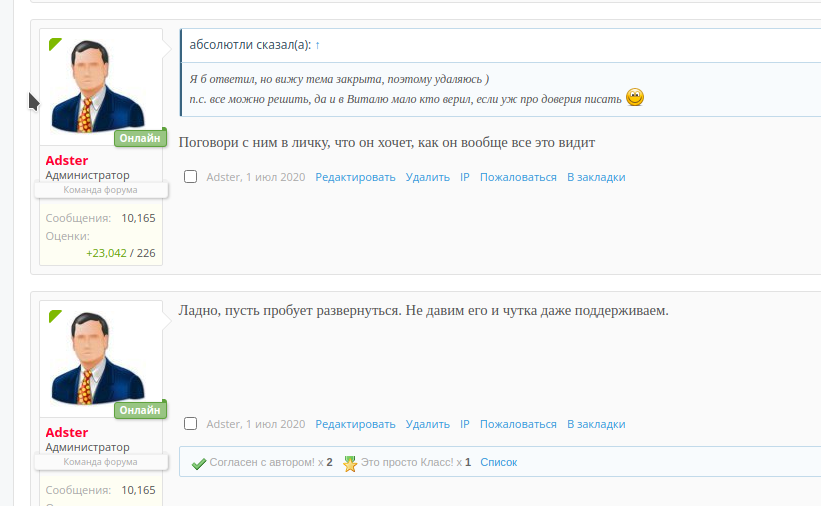Click the IP link on the 'Поговори с ним' post
821x506 pixels.
point(464,178)
